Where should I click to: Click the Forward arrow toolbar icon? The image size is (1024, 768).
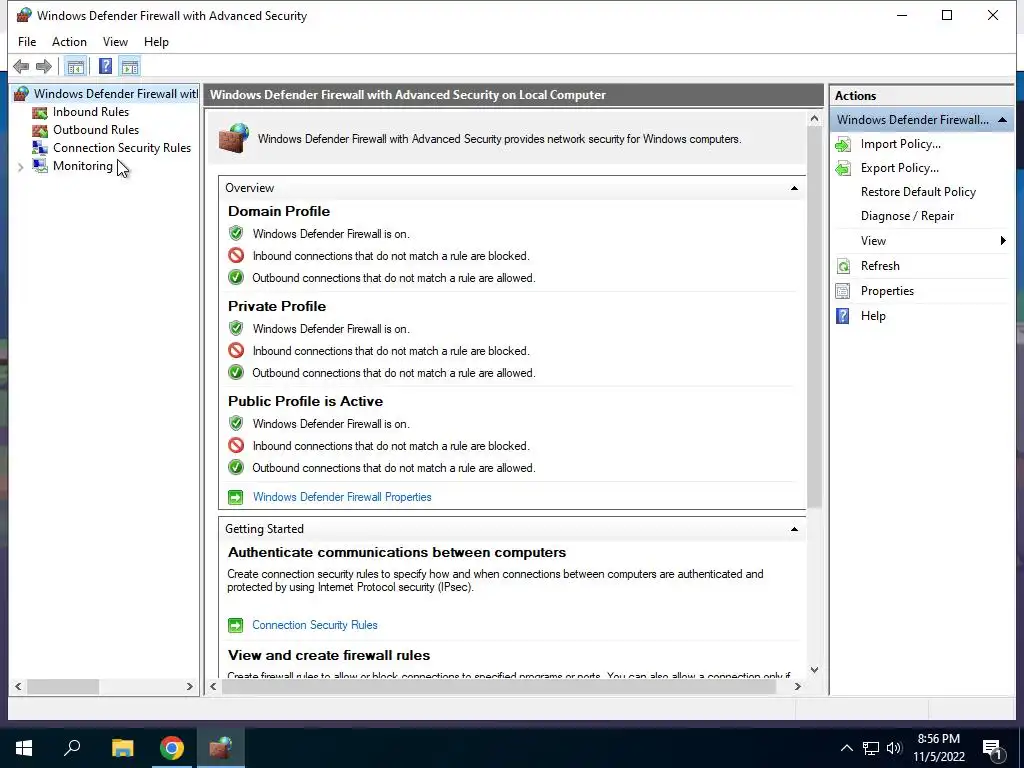[x=44, y=66]
